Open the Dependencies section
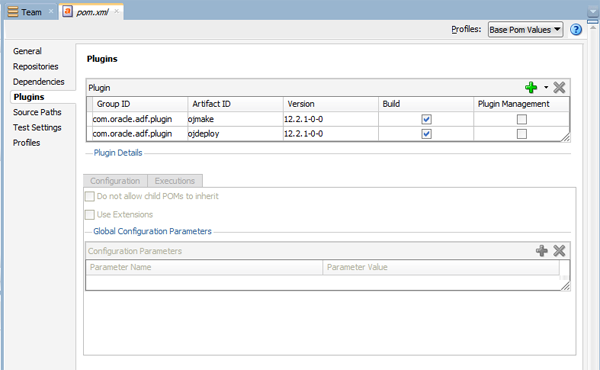 39,81
